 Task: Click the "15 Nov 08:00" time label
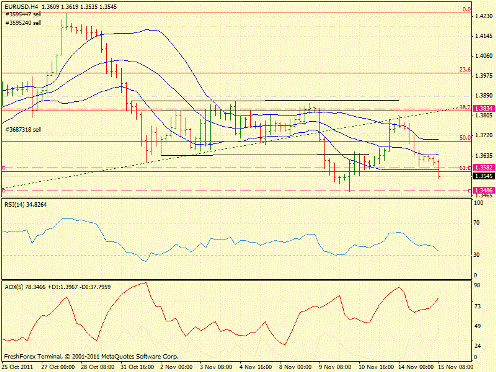point(456,367)
